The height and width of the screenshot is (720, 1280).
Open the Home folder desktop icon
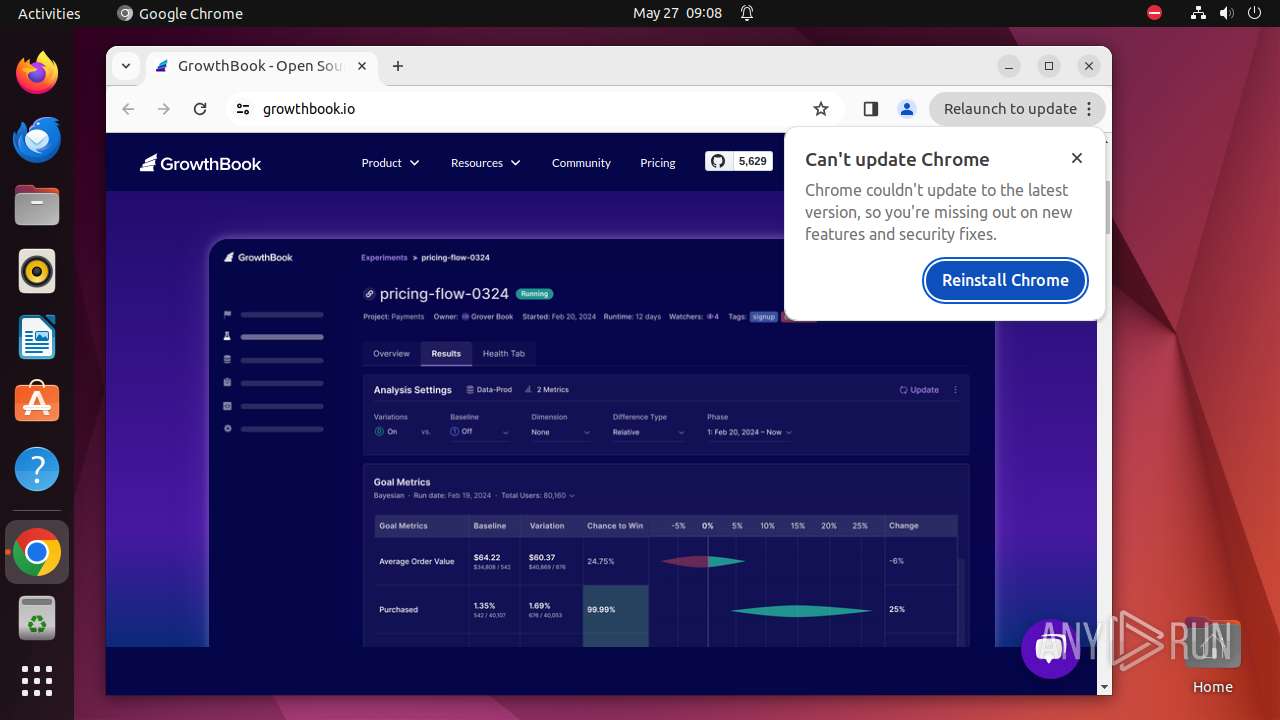(1212, 656)
